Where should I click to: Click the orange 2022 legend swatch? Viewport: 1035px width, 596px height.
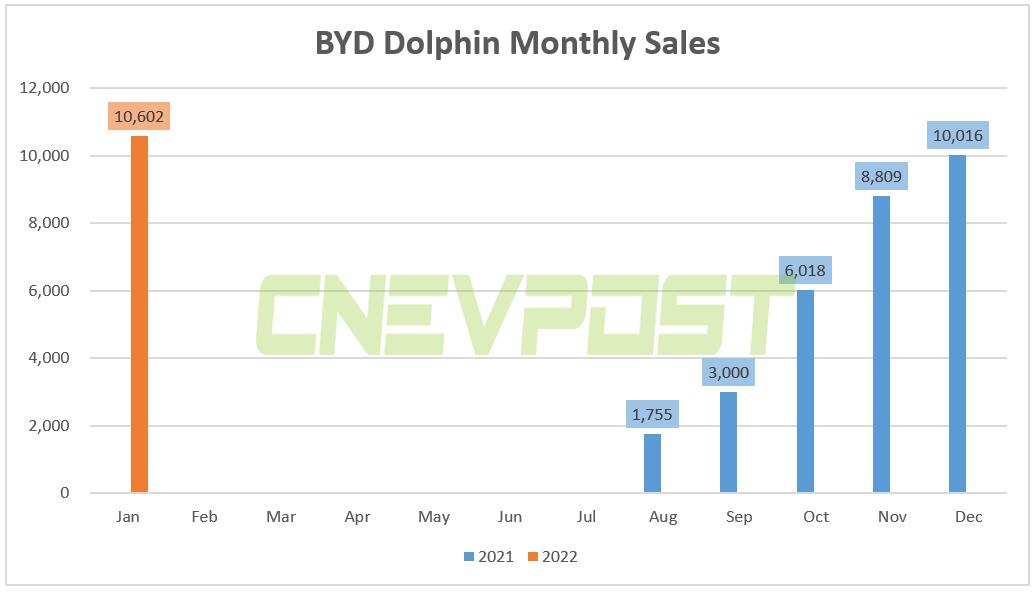tap(533, 556)
